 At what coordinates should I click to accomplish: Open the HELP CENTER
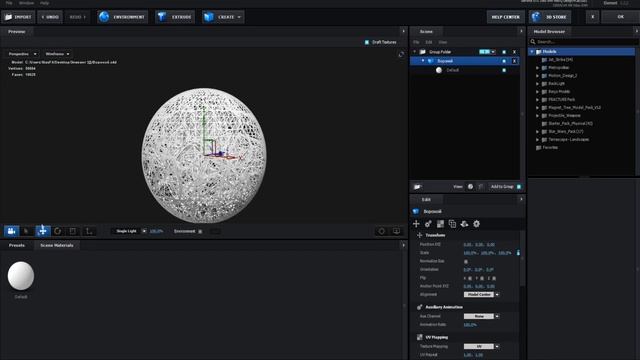point(505,17)
